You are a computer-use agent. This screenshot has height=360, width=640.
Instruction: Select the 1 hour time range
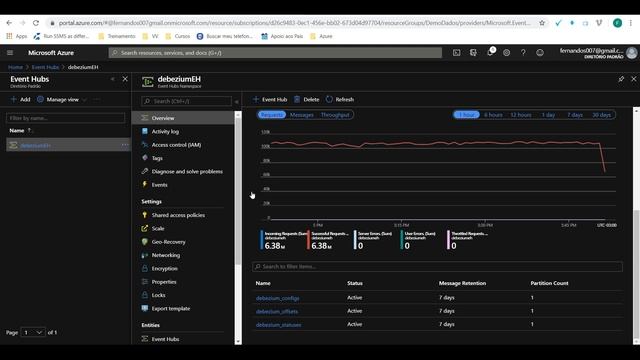pos(467,115)
